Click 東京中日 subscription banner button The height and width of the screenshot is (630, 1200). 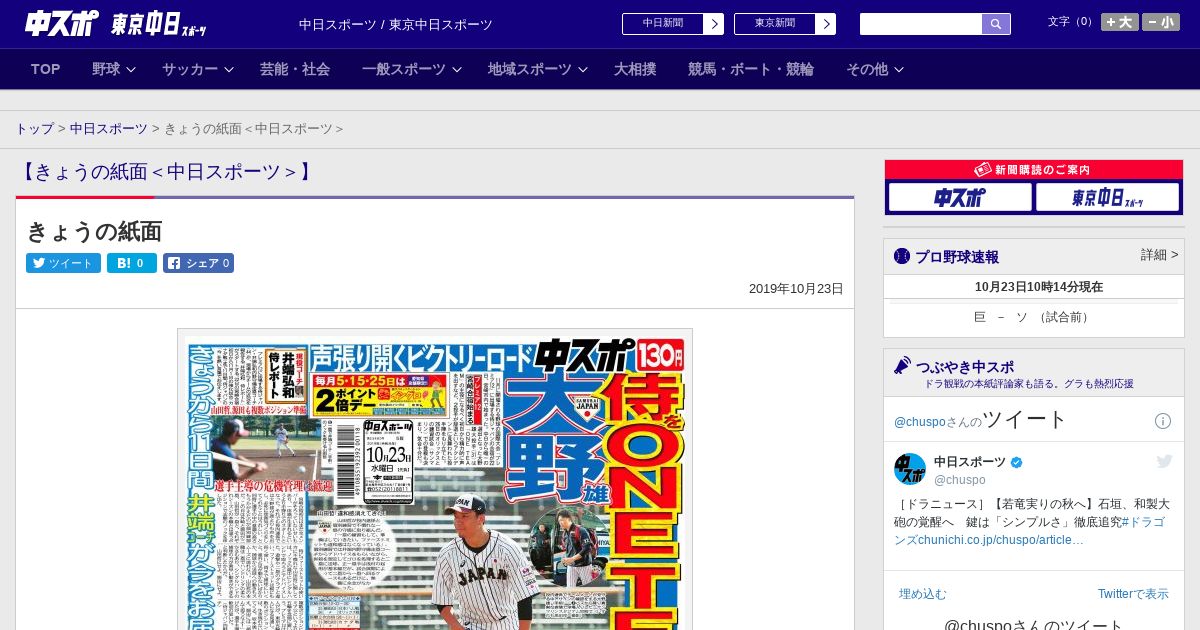(x=1108, y=198)
